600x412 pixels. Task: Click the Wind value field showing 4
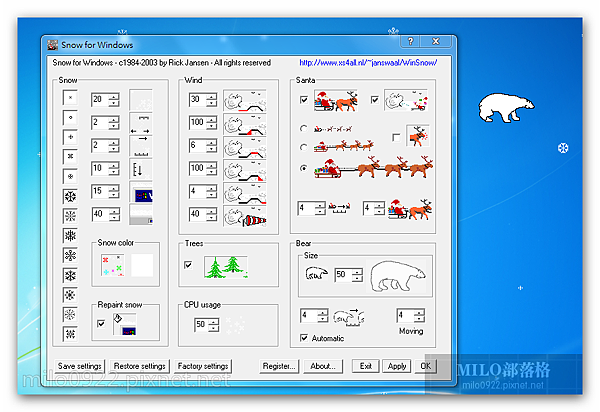[x=197, y=191]
